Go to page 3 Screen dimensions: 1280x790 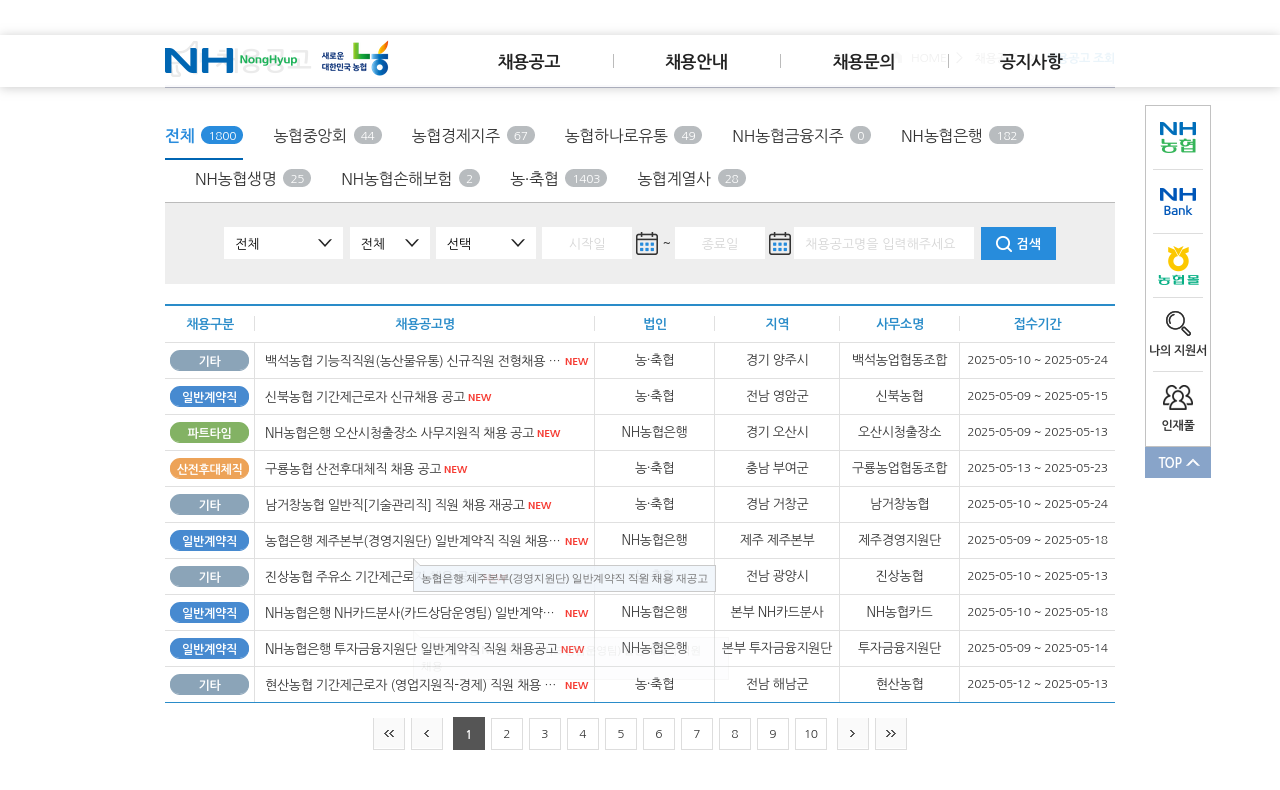tap(545, 734)
